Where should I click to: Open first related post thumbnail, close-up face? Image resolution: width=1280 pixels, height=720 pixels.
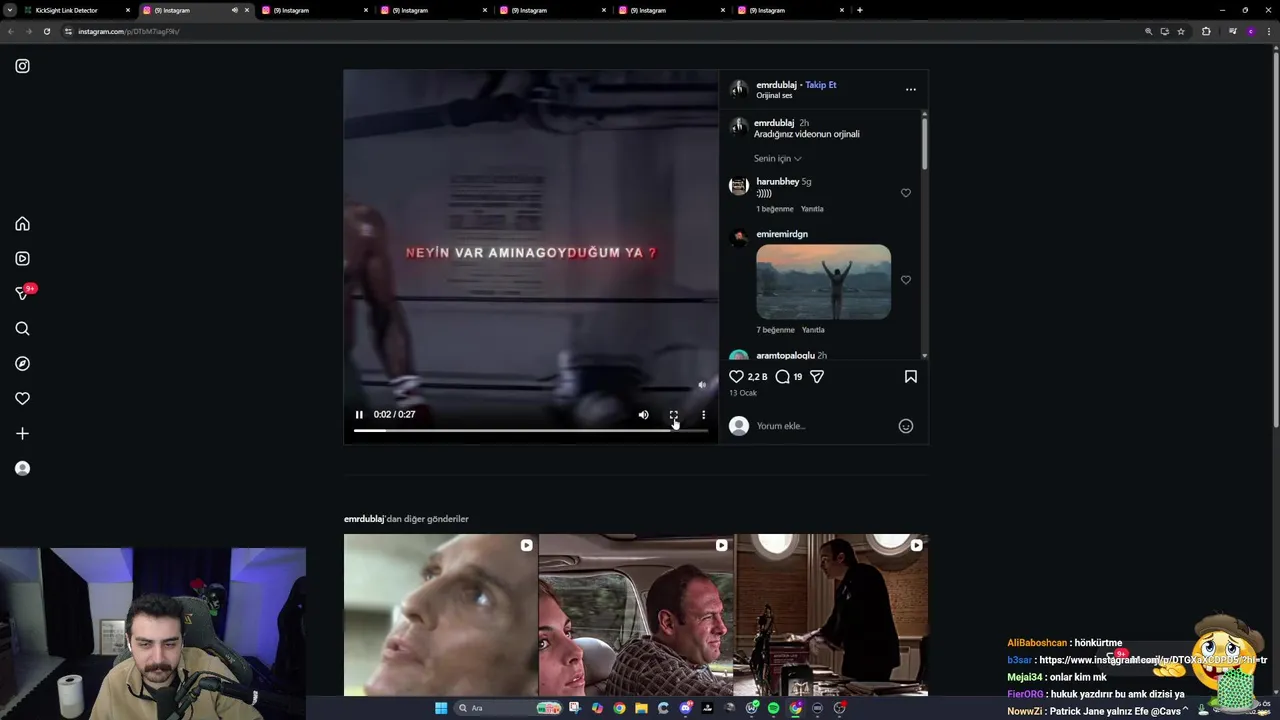[440, 615]
